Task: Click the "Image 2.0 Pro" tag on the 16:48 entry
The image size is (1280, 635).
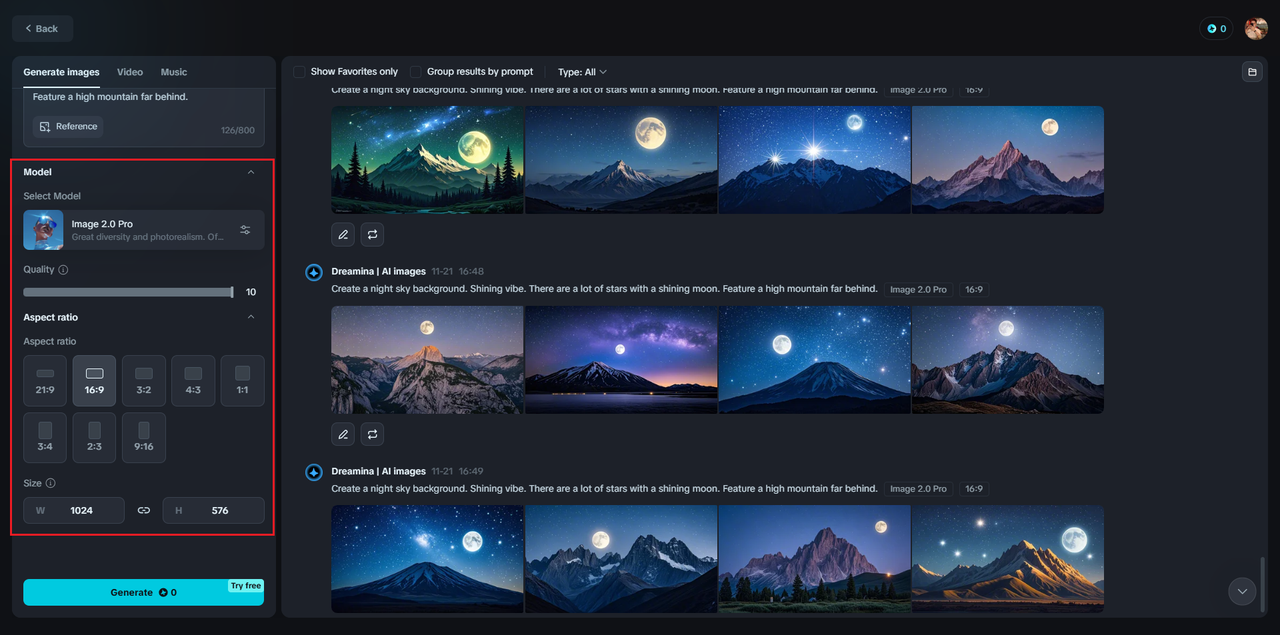Action: coord(918,290)
